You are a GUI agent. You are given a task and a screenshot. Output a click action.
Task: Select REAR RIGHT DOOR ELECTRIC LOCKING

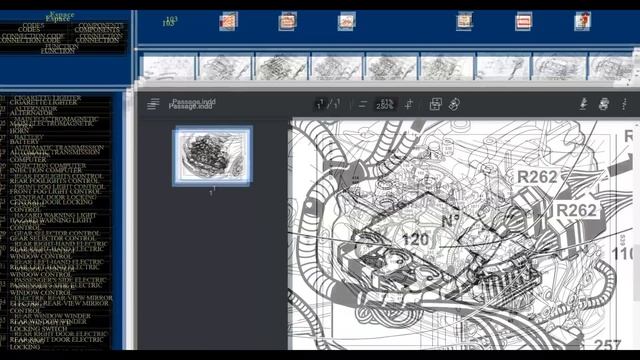click(x=57, y=340)
